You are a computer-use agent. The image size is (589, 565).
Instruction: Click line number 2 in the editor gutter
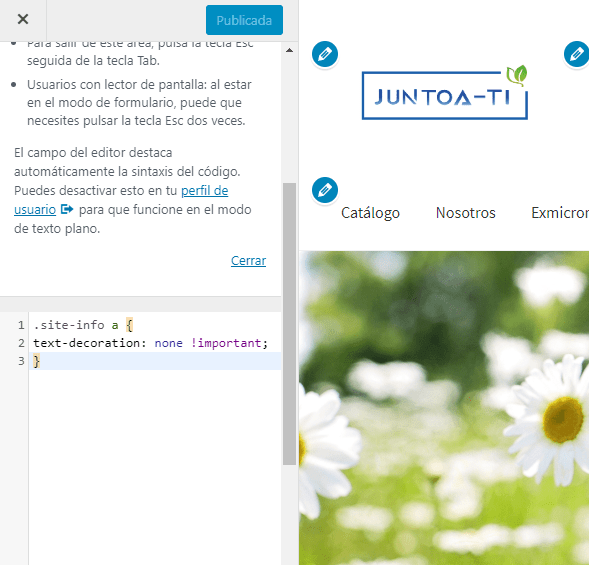coord(21,343)
